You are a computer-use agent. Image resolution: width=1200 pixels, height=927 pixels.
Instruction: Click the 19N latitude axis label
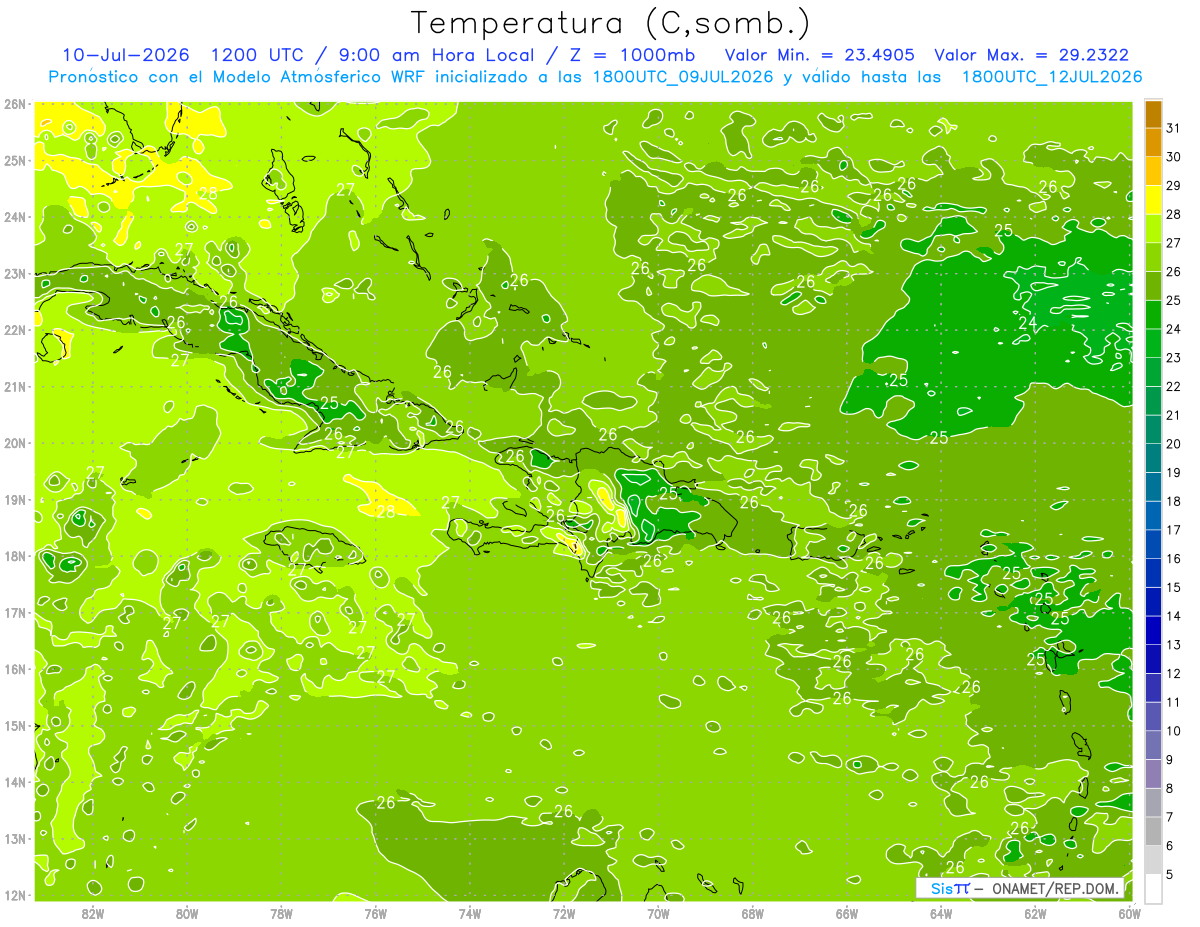tap(15, 500)
